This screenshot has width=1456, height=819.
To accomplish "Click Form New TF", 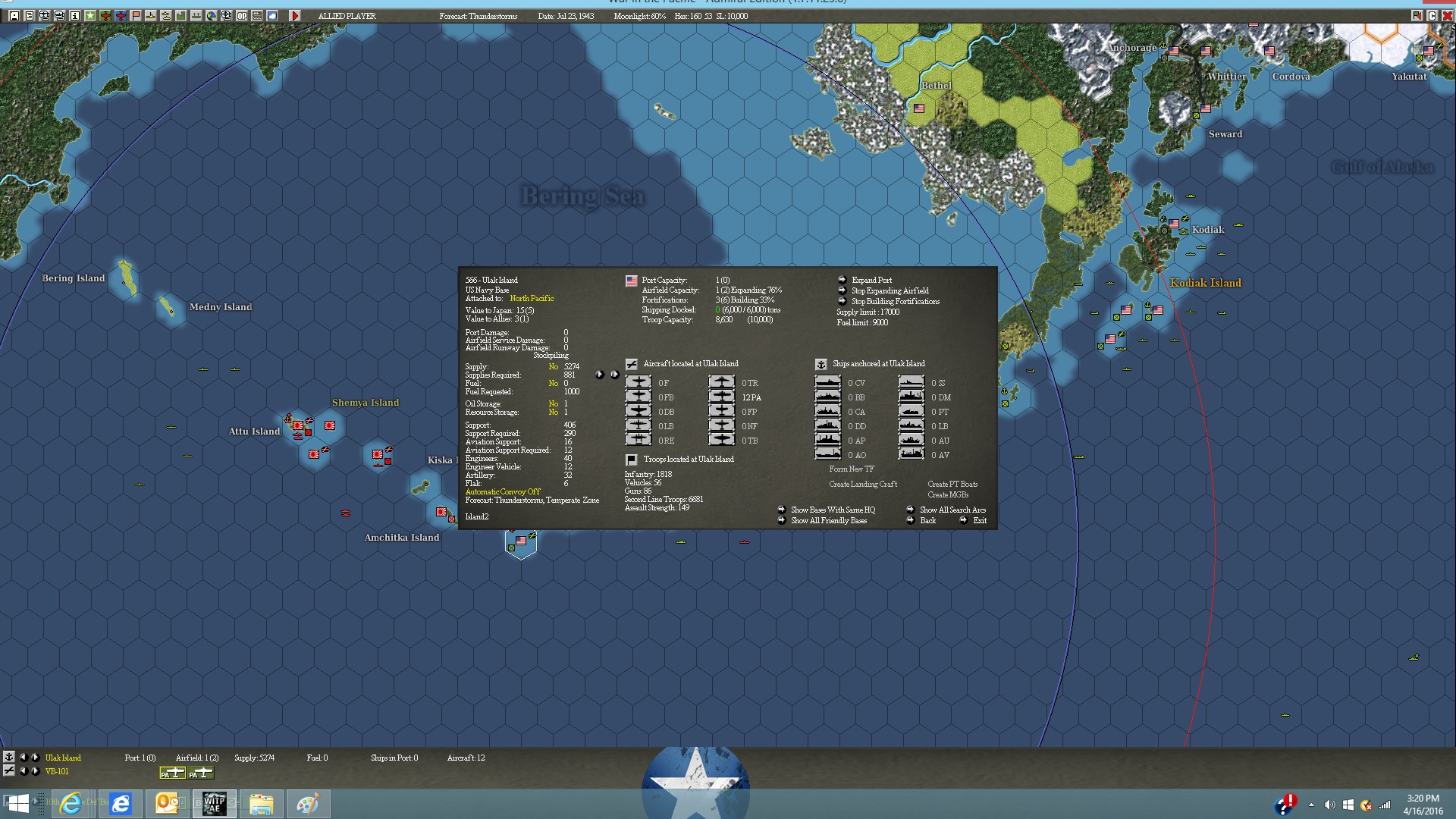I will click(851, 469).
